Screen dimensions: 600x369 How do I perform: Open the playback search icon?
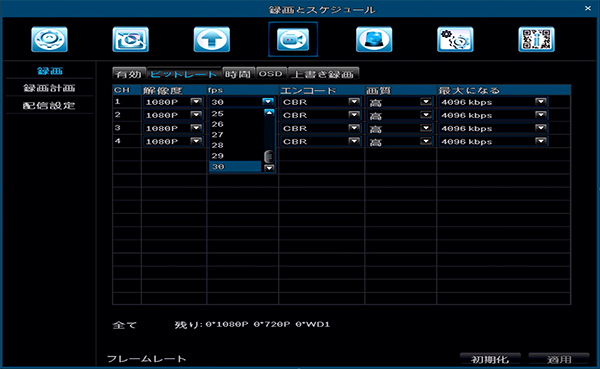tap(130, 39)
